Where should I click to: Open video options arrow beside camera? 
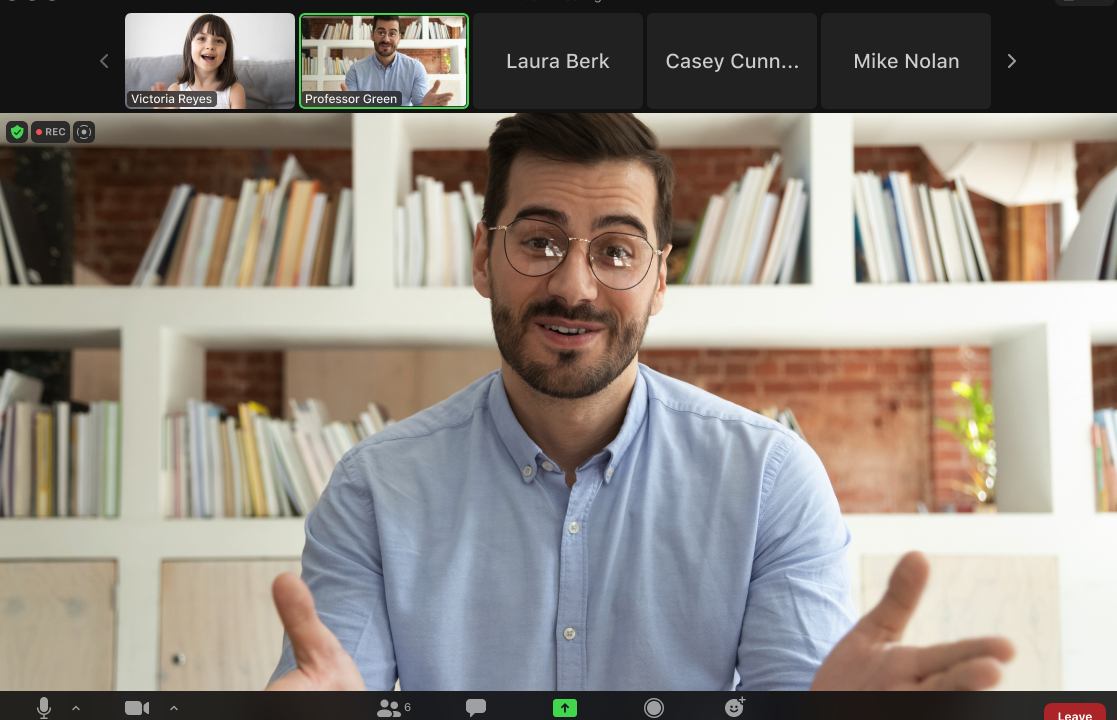(174, 708)
